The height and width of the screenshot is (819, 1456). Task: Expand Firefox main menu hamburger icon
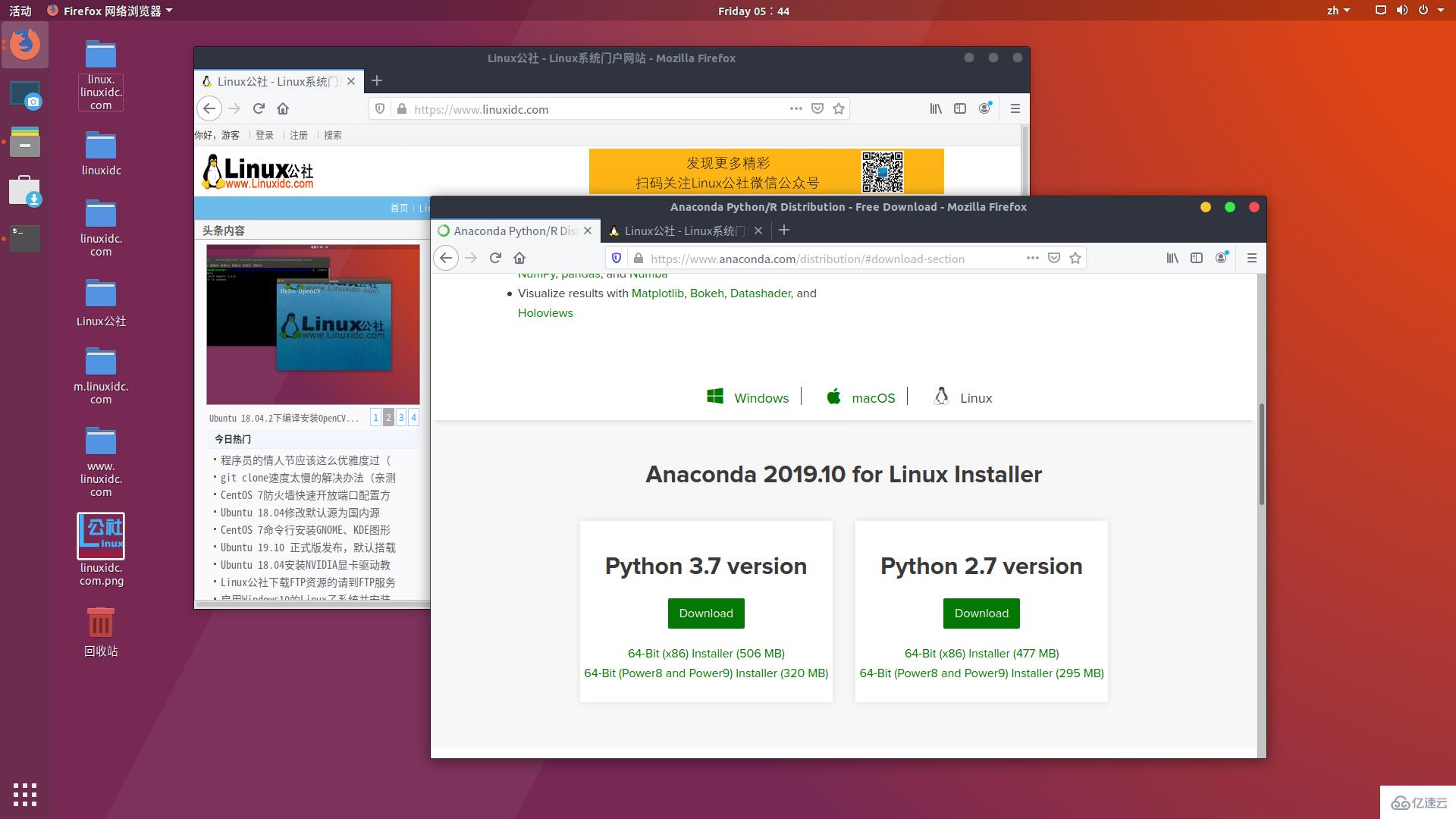tap(1251, 258)
